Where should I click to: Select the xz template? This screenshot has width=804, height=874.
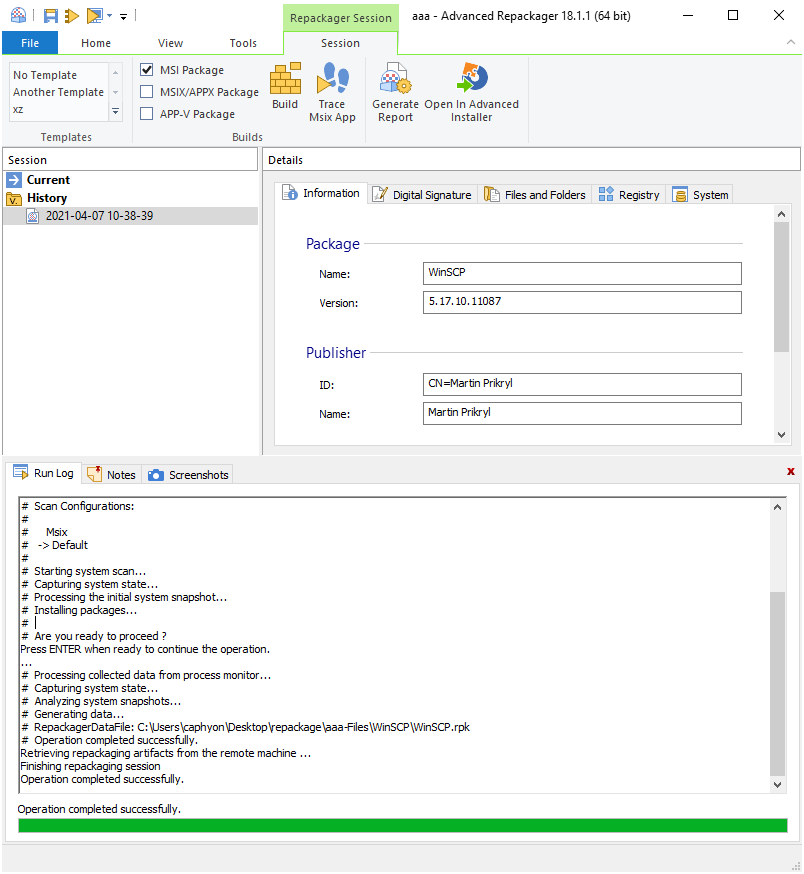pos(18,109)
